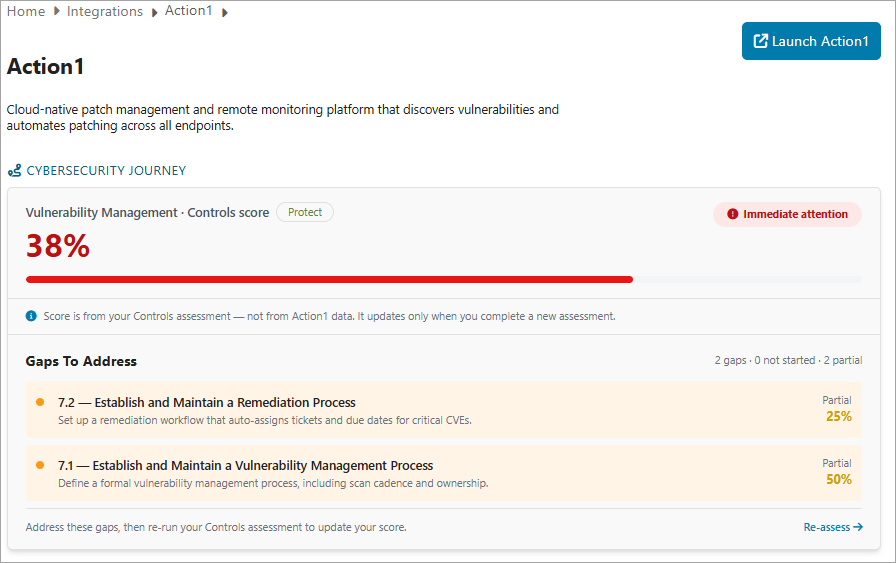Click the external-link icon in Launch Action1

(x=761, y=41)
